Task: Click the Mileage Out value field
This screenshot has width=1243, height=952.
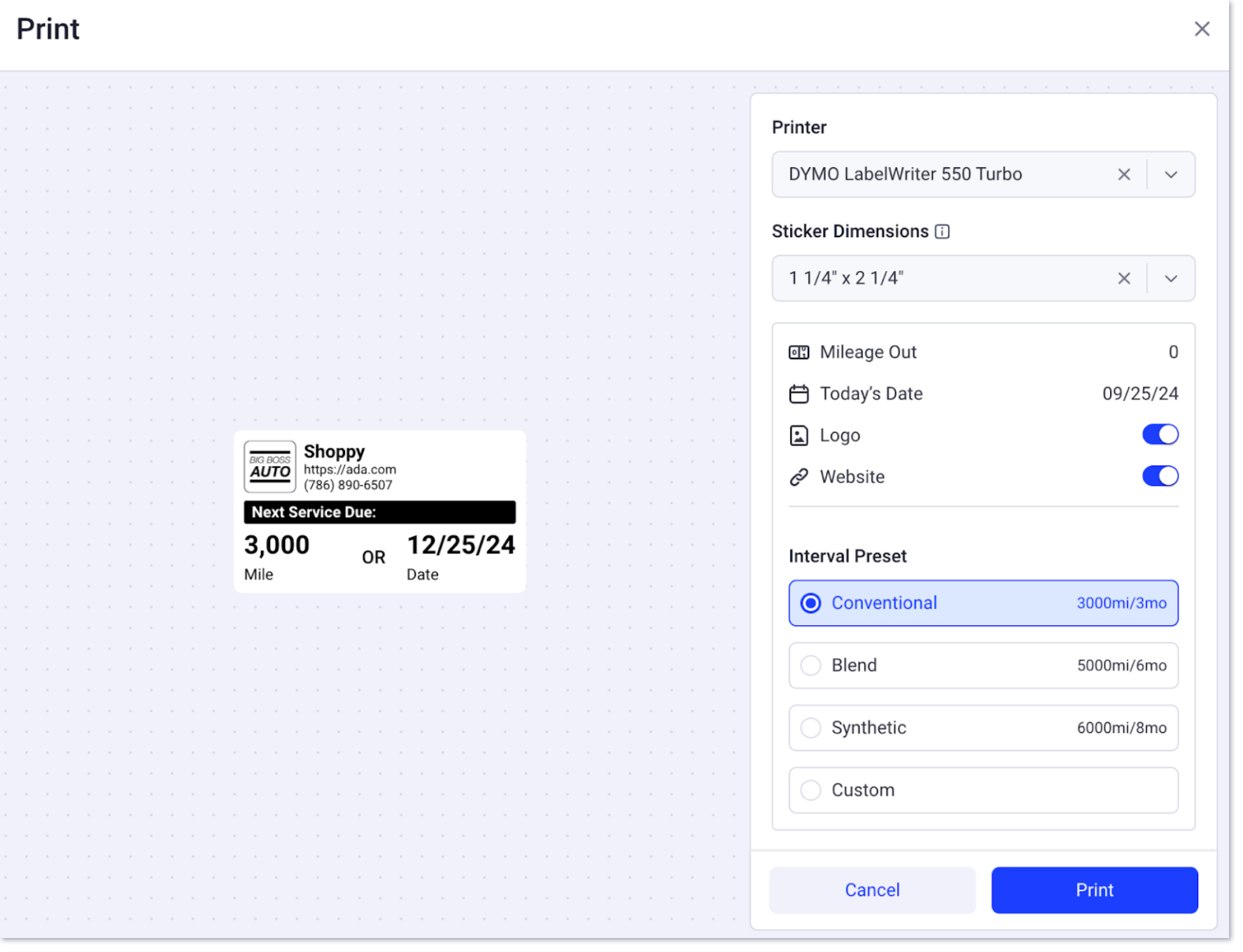Action: tap(1172, 353)
